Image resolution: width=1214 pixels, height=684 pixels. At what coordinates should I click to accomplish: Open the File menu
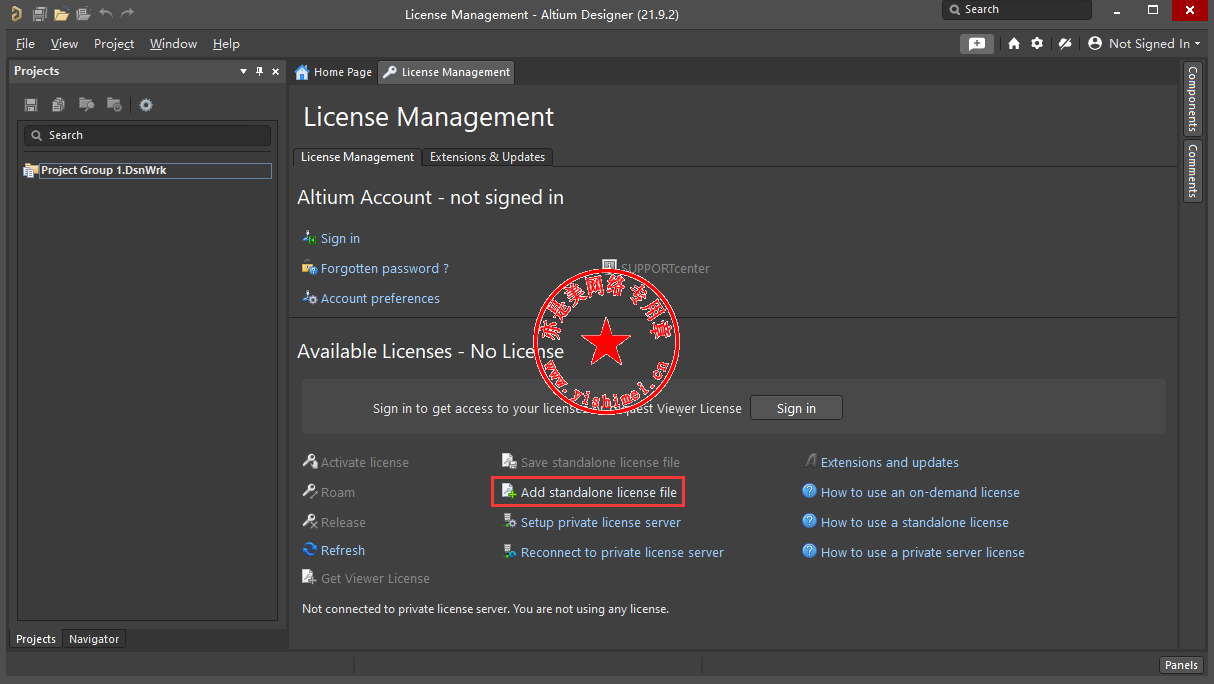pyautogui.click(x=25, y=44)
